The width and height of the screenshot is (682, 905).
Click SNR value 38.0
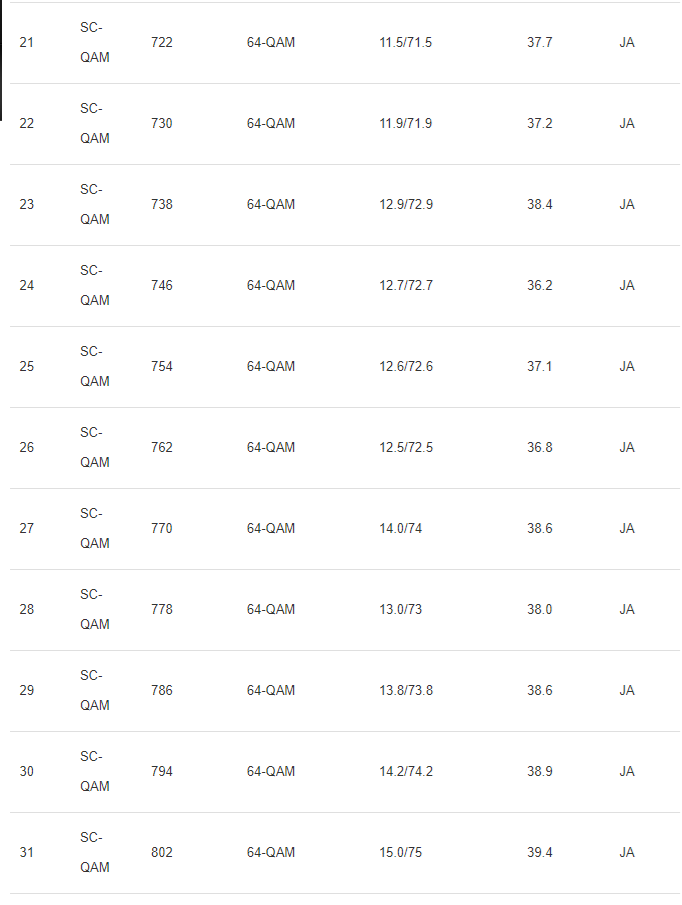539,609
